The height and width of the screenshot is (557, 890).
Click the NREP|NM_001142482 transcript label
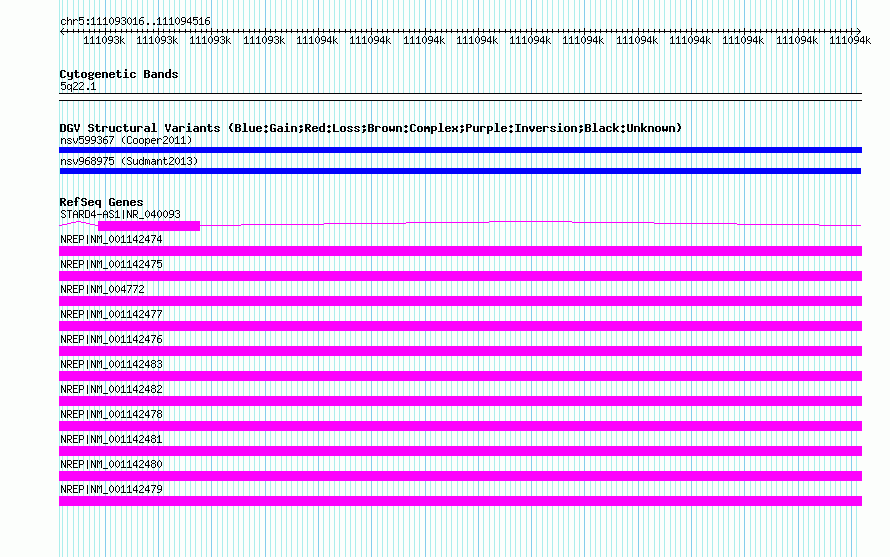[111, 389]
